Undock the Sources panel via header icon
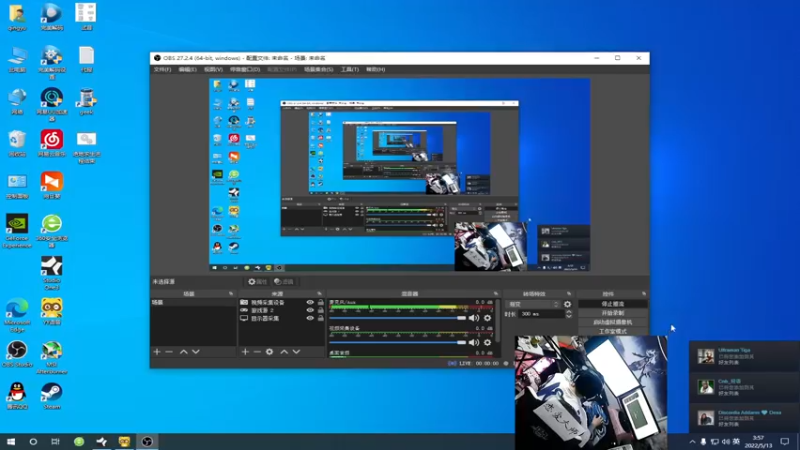Viewport: 800px width, 450px height. 319,294
